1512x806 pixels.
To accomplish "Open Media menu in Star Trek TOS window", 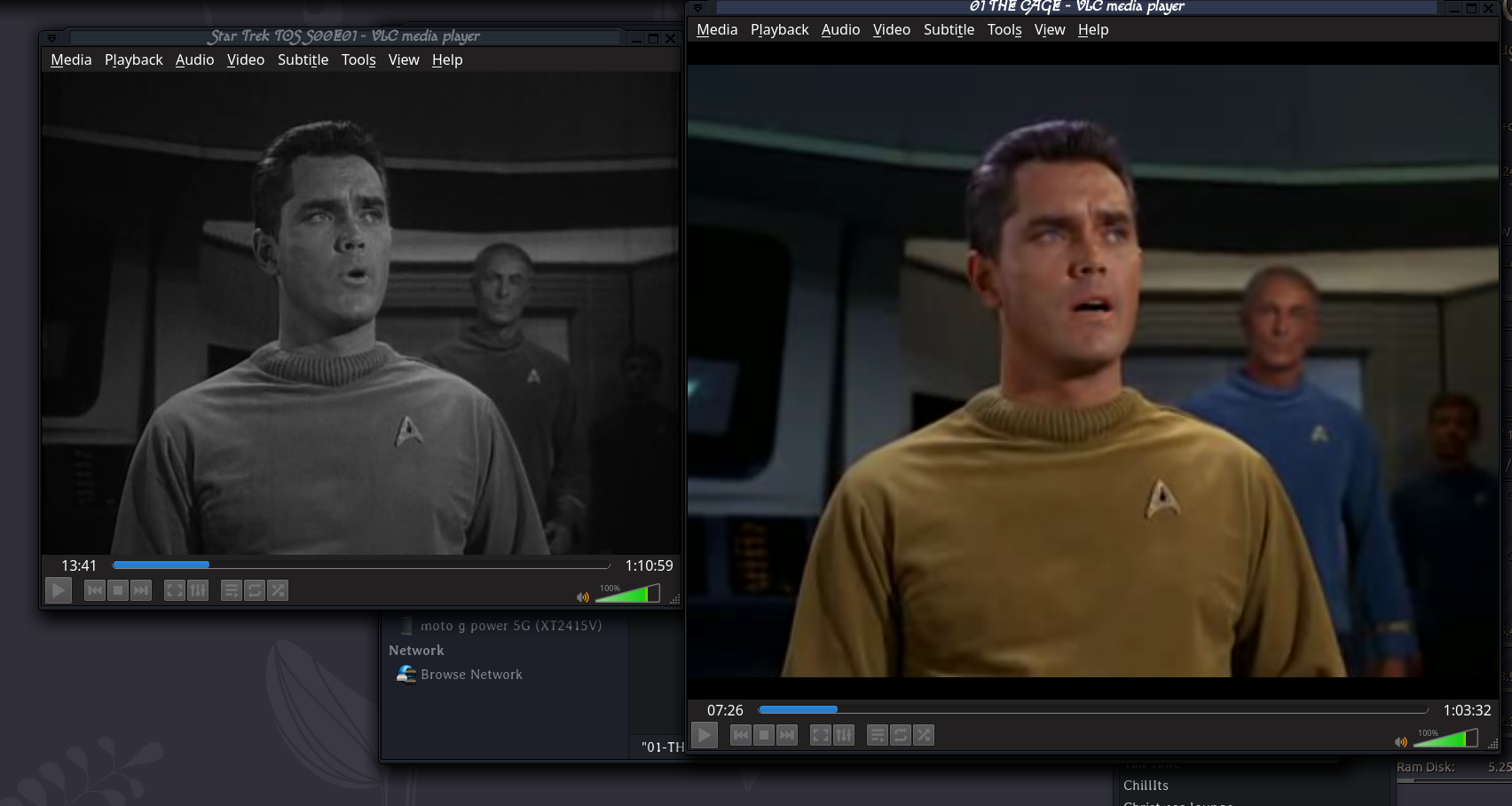I will (71, 59).
